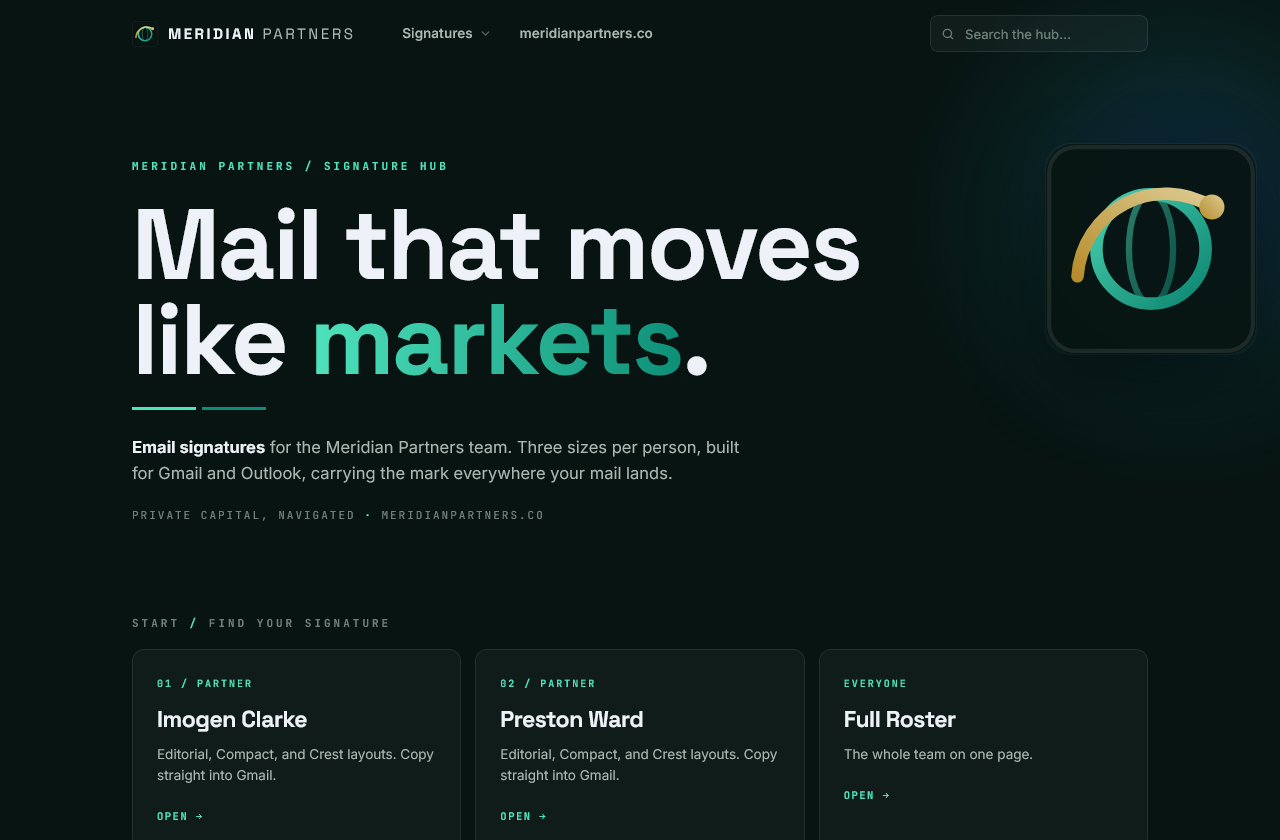Screen dimensions: 1280x840
Task: Open the meridianpartners.co nav link
Action: (586, 34)
